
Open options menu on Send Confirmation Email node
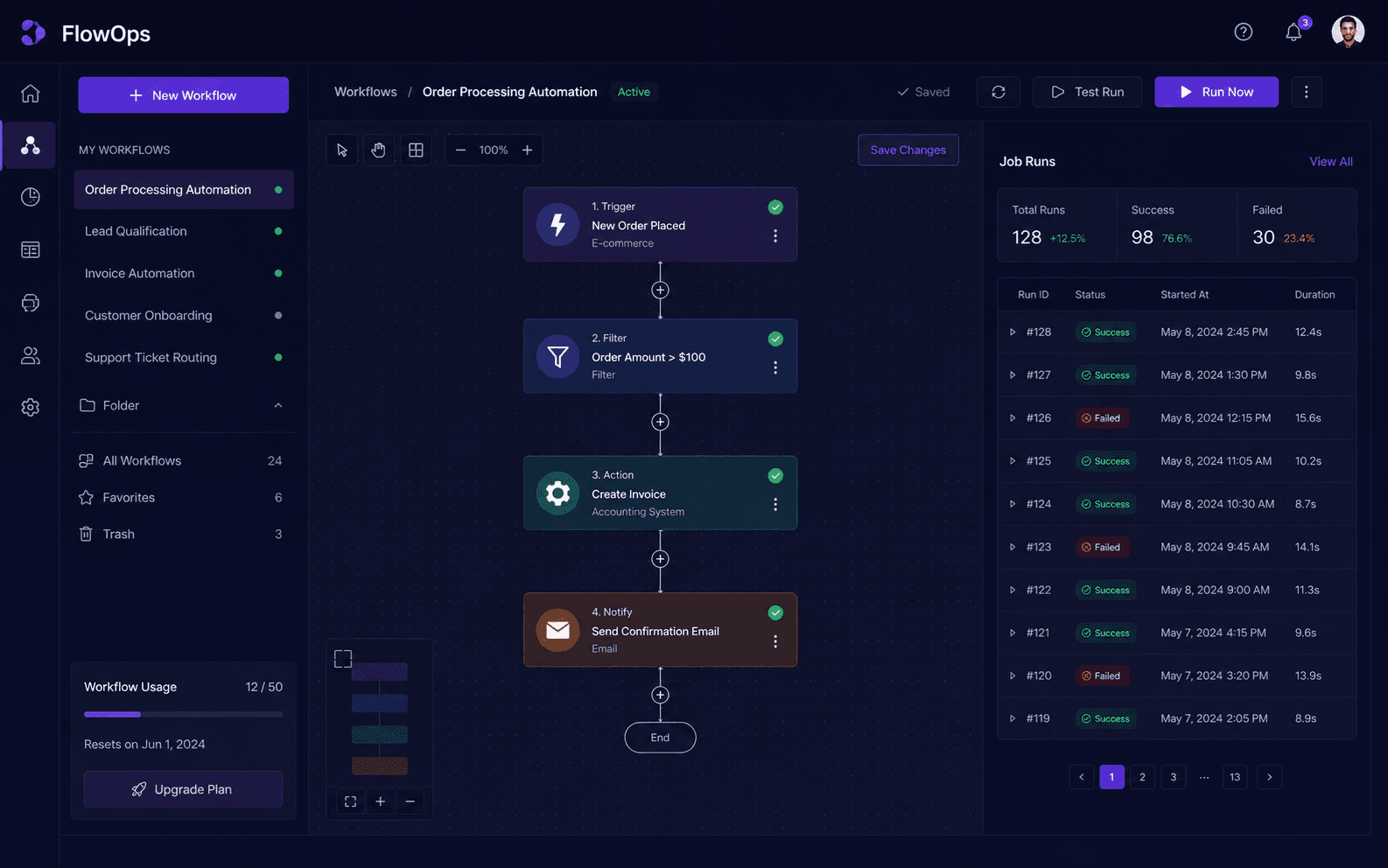[x=775, y=641]
